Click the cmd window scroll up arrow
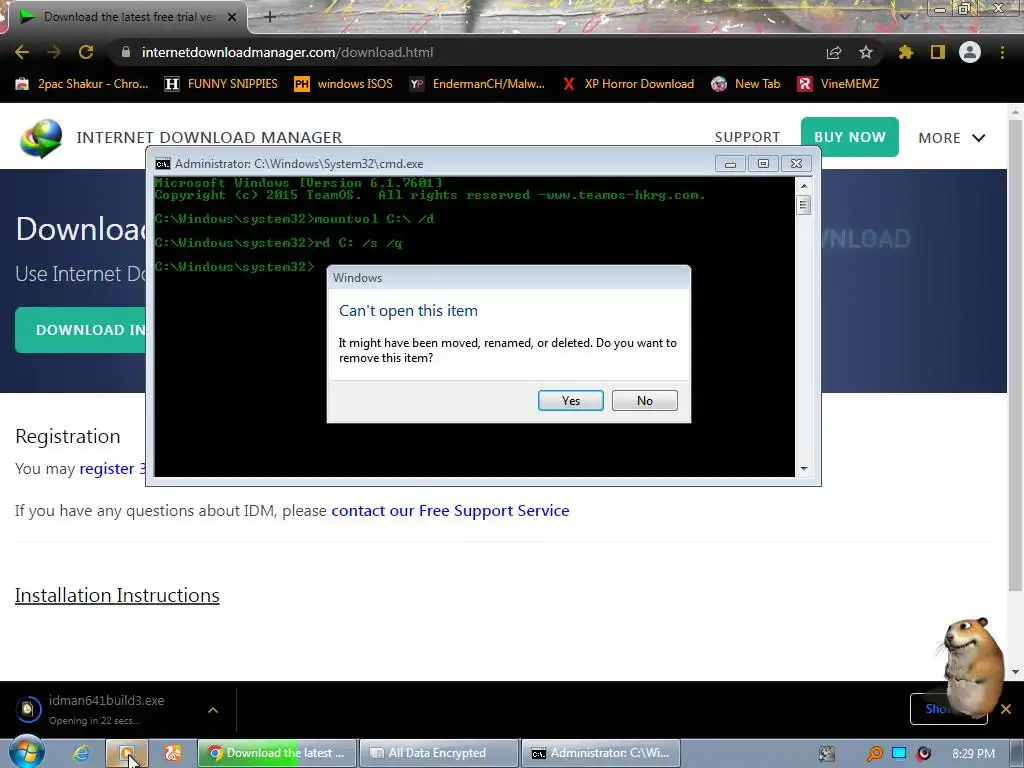 [804, 185]
